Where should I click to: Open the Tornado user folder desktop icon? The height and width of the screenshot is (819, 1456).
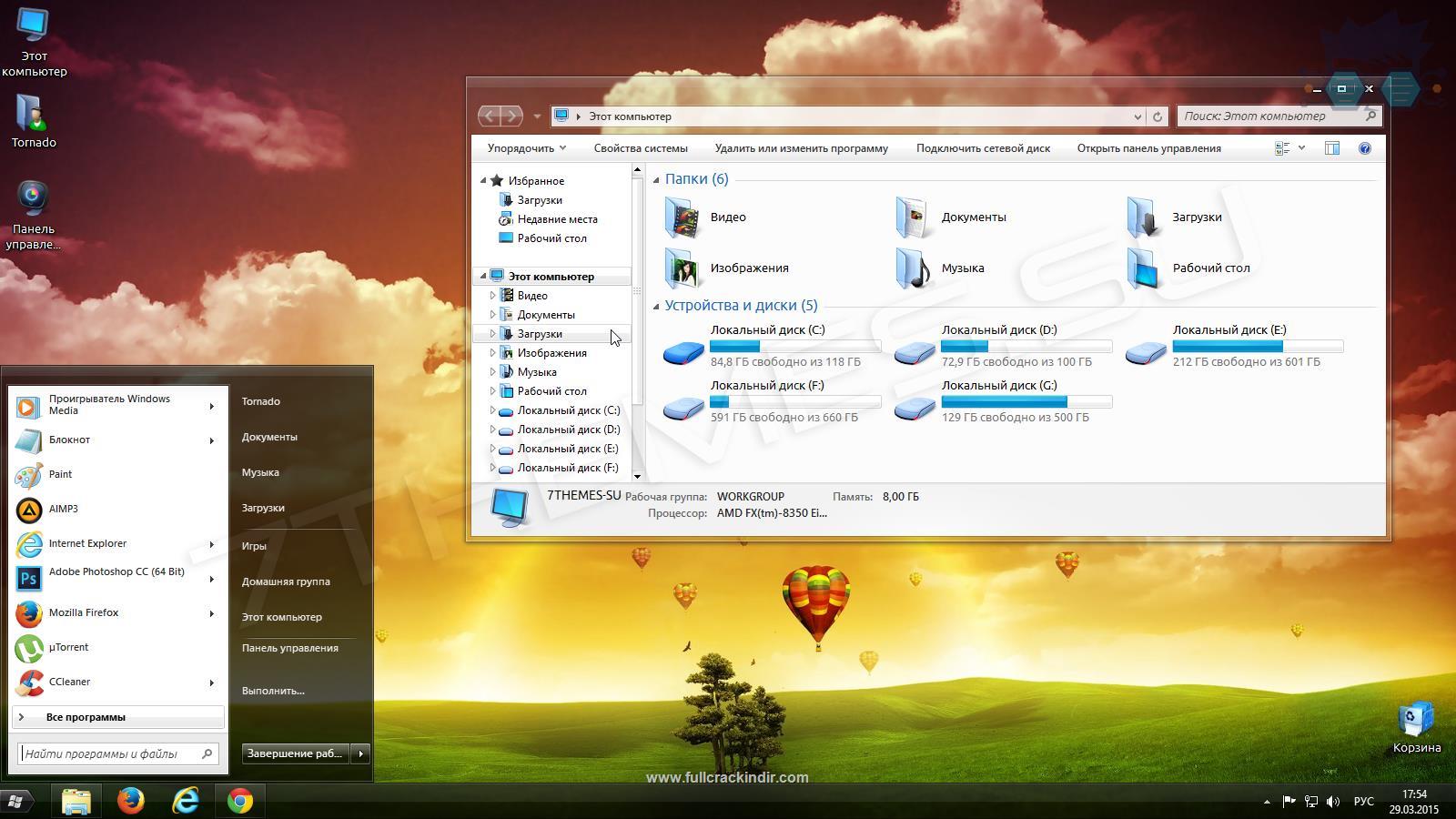[x=34, y=120]
